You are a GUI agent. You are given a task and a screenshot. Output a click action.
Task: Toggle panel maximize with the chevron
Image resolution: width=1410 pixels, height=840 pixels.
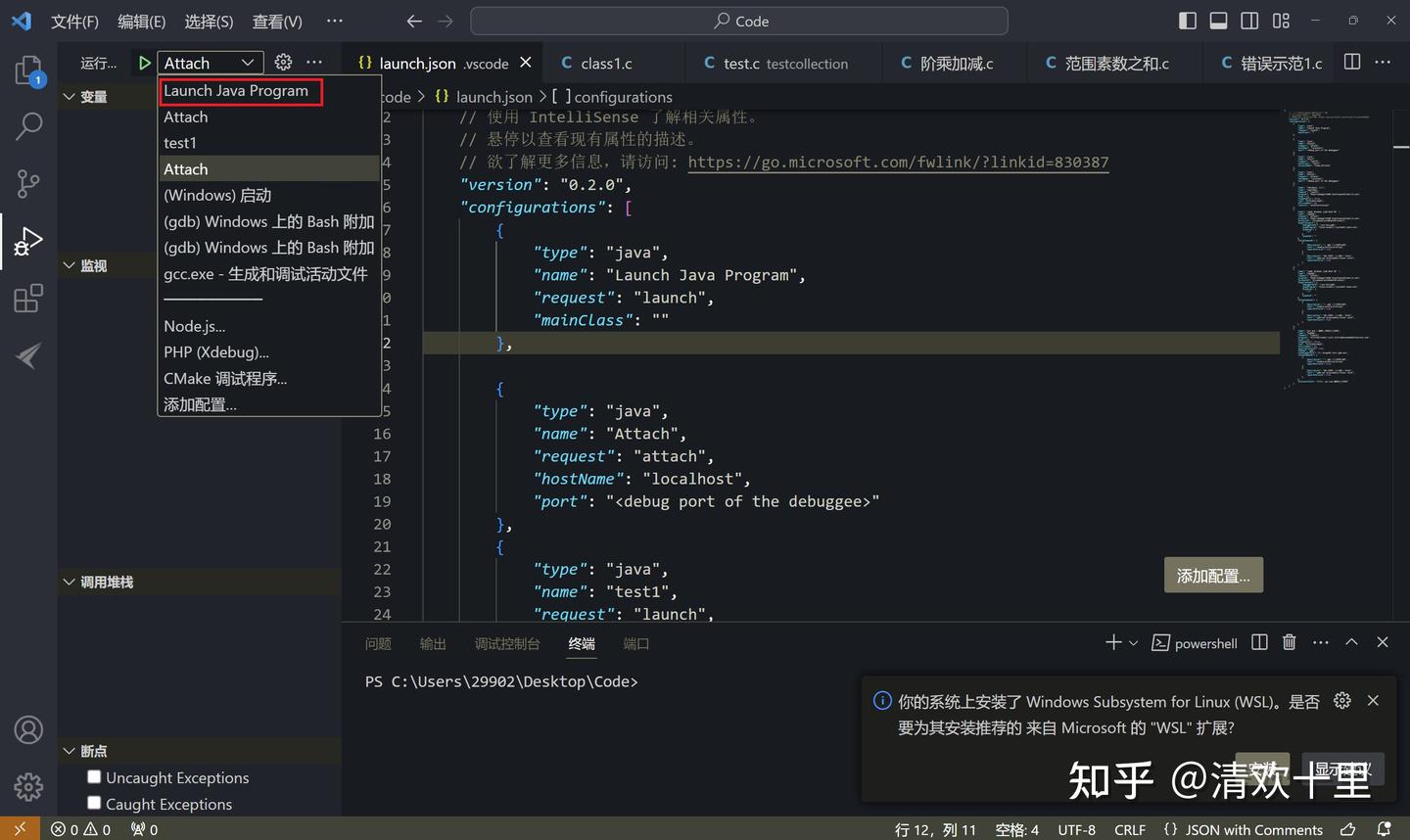coord(1351,642)
